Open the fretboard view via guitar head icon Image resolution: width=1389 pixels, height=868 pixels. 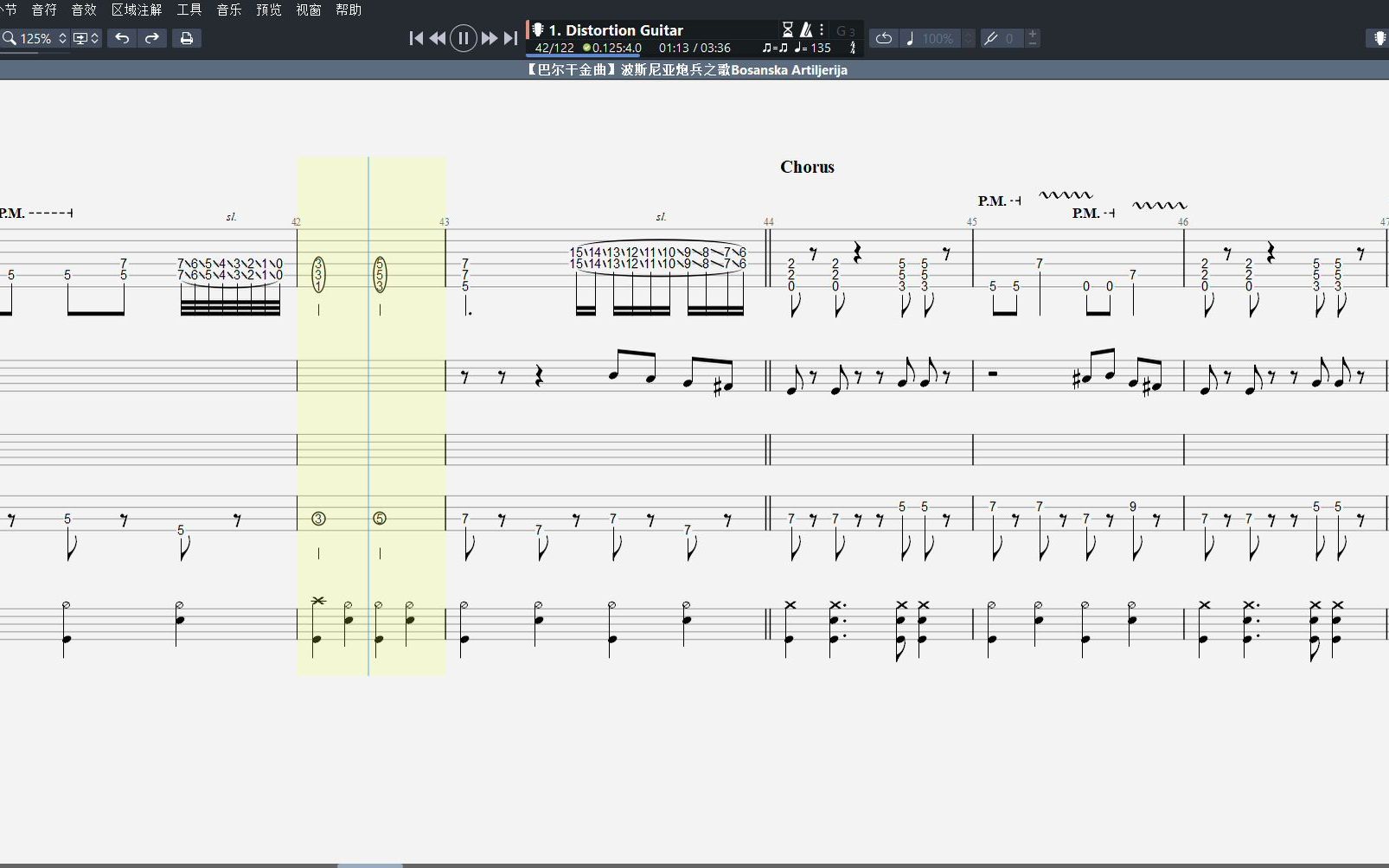(1379, 38)
